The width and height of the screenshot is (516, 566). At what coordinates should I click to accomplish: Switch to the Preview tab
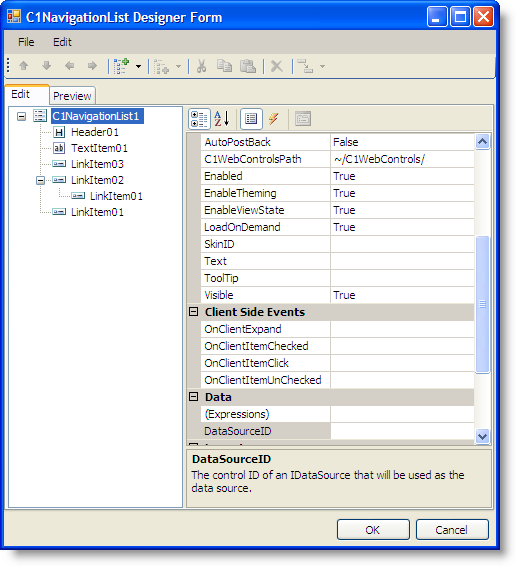click(x=72, y=96)
